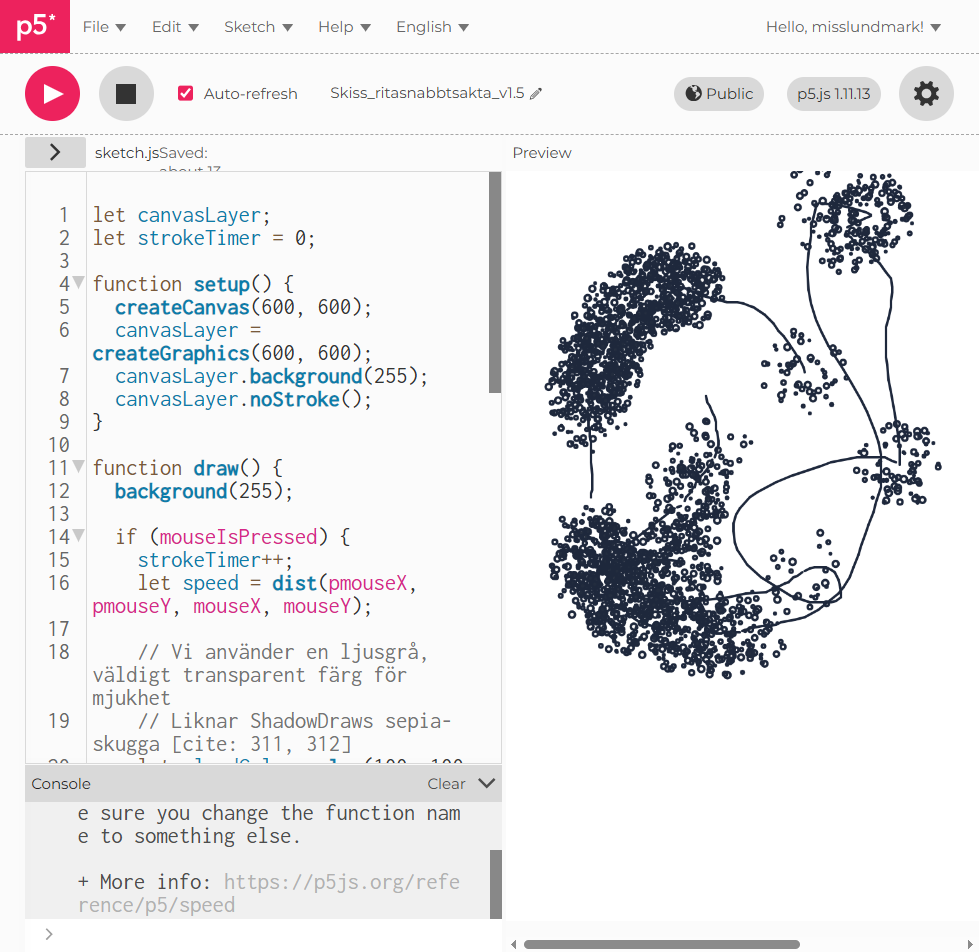Open the English language dropdown

coord(432,27)
